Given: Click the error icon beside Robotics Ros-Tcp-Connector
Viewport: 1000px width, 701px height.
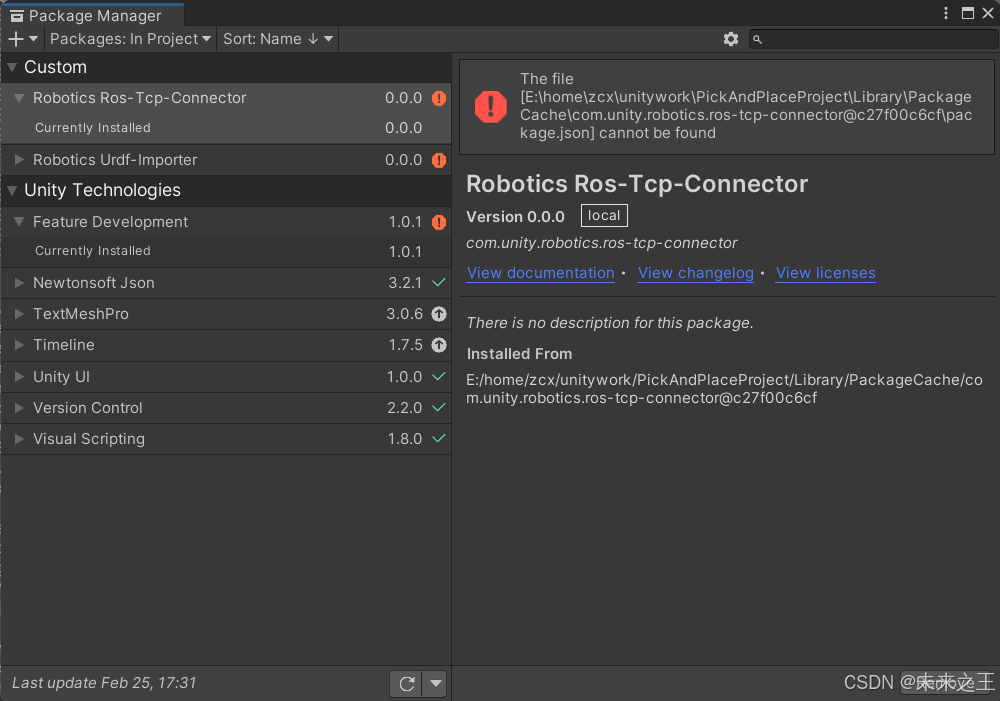Looking at the screenshot, I should click(439, 98).
